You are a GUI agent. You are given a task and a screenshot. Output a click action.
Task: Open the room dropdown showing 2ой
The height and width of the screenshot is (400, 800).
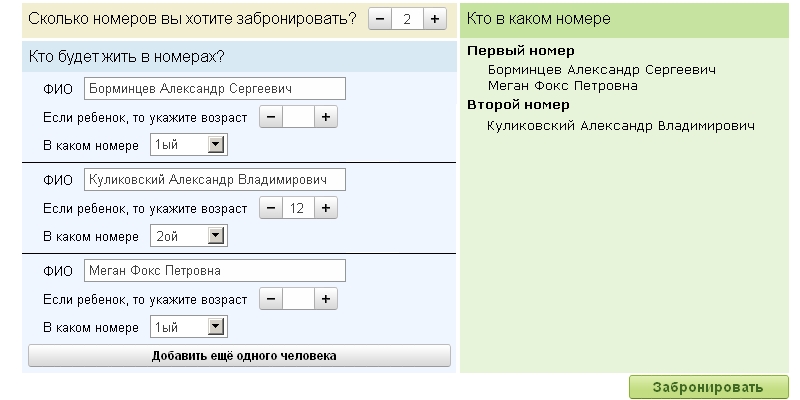pyautogui.click(x=188, y=237)
